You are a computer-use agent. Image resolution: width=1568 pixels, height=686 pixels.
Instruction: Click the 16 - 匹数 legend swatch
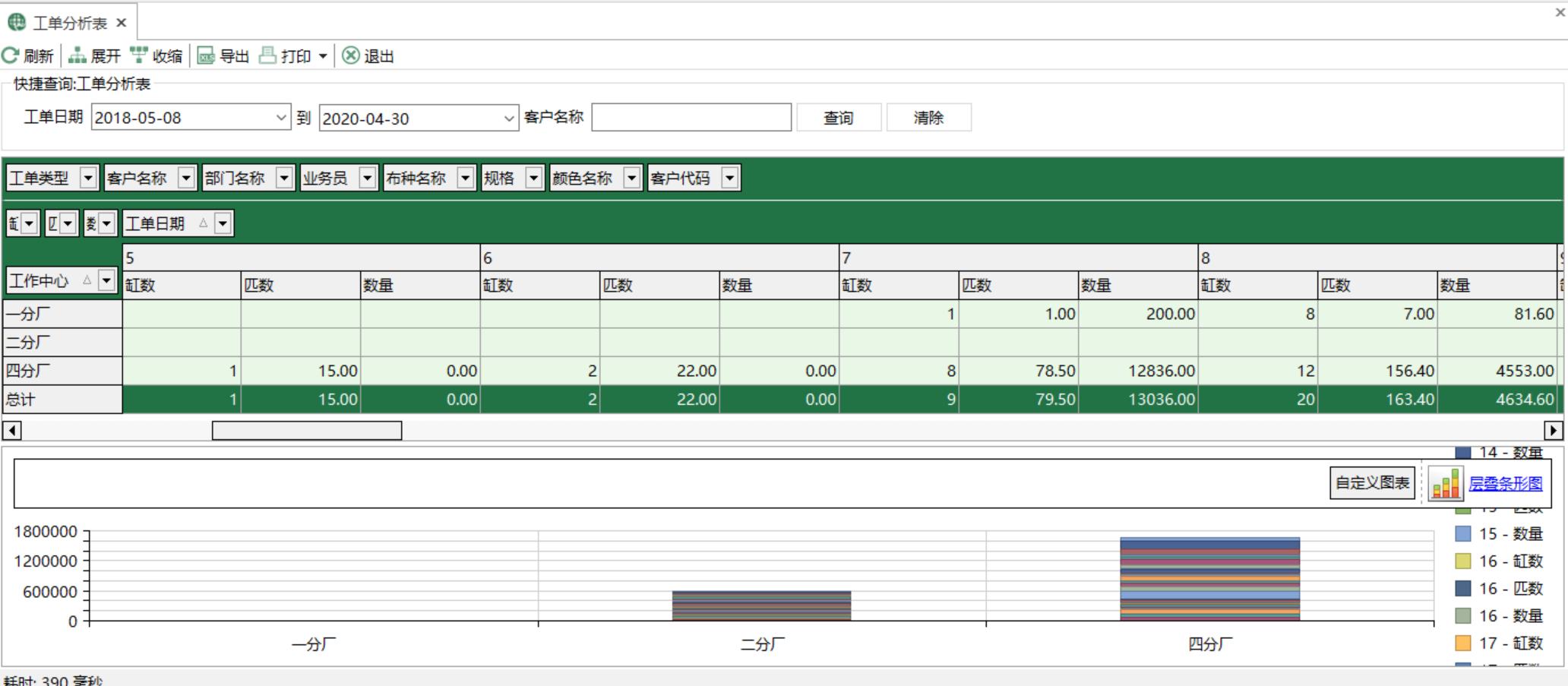click(x=1462, y=589)
